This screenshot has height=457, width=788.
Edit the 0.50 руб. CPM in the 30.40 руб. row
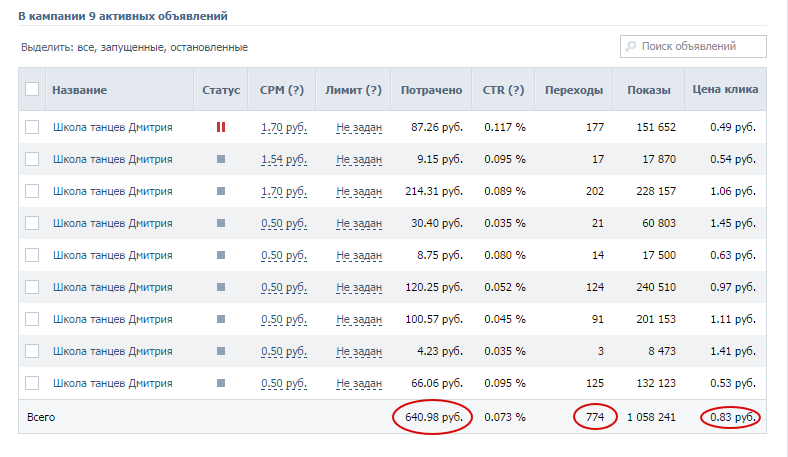(x=284, y=224)
